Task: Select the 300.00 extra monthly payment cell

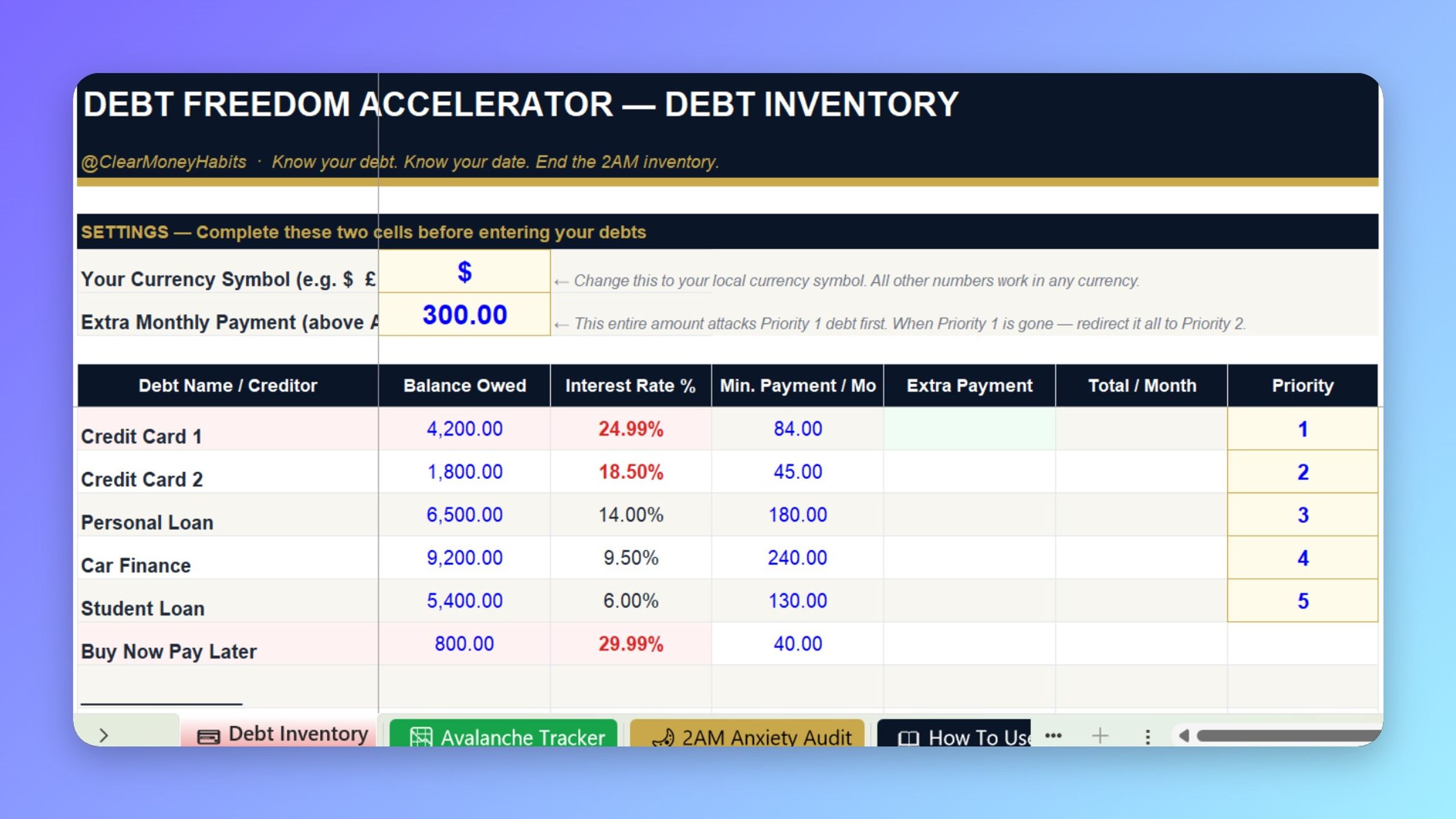Action: click(x=465, y=315)
